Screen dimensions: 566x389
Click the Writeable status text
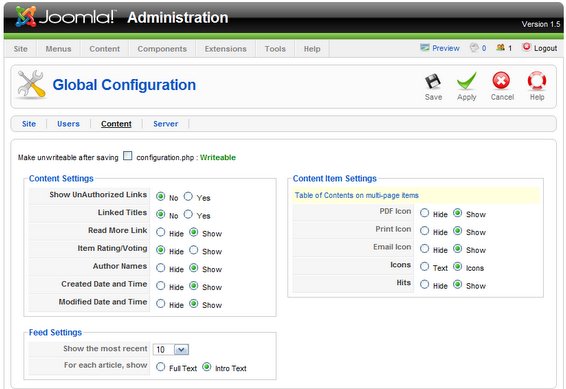click(x=218, y=157)
